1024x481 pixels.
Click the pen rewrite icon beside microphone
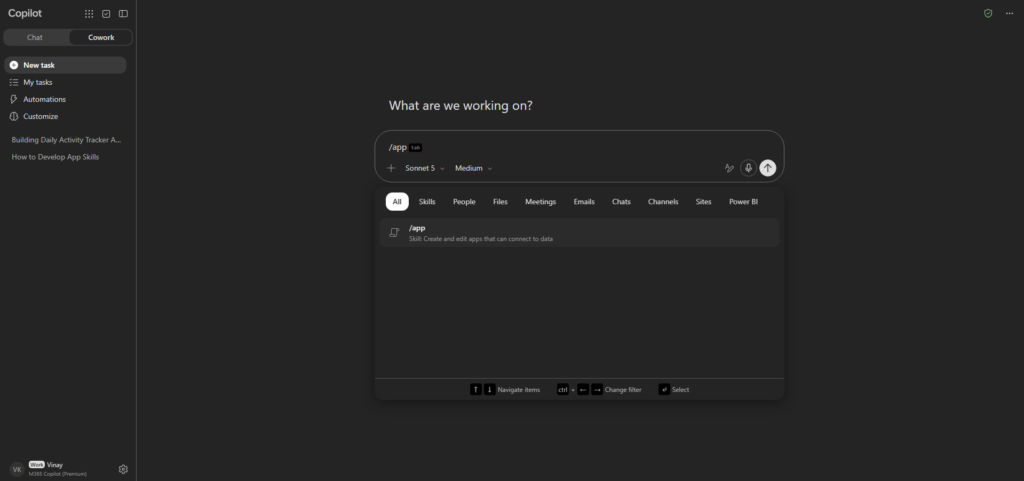click(x=729, y=168)
